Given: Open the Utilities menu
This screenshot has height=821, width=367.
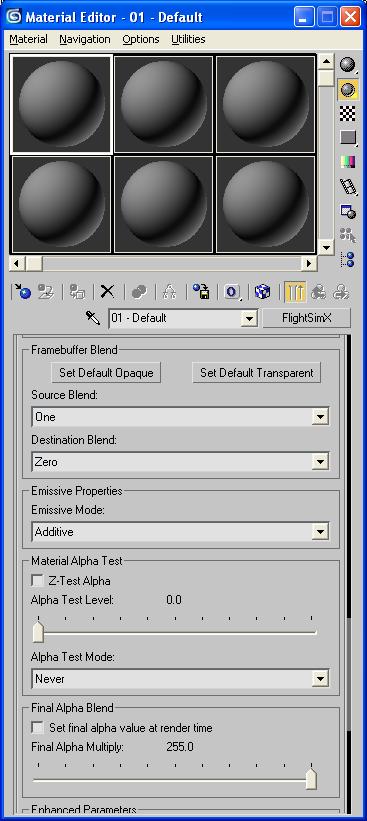Looking at the screenshot, I should pyautogui.click(x=188, y=39).
